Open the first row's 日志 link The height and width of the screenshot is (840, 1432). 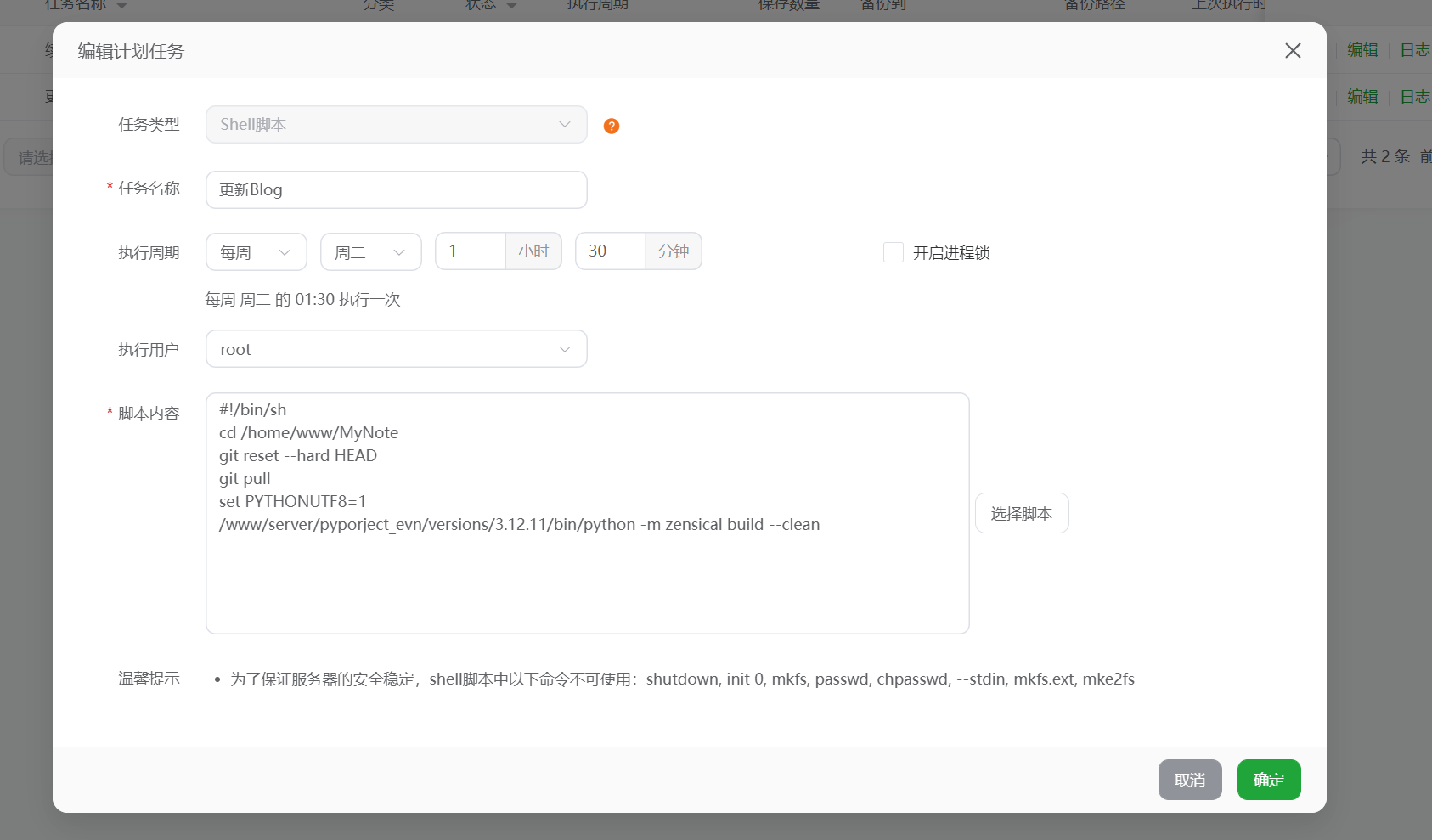click(x=1414, y=50)
